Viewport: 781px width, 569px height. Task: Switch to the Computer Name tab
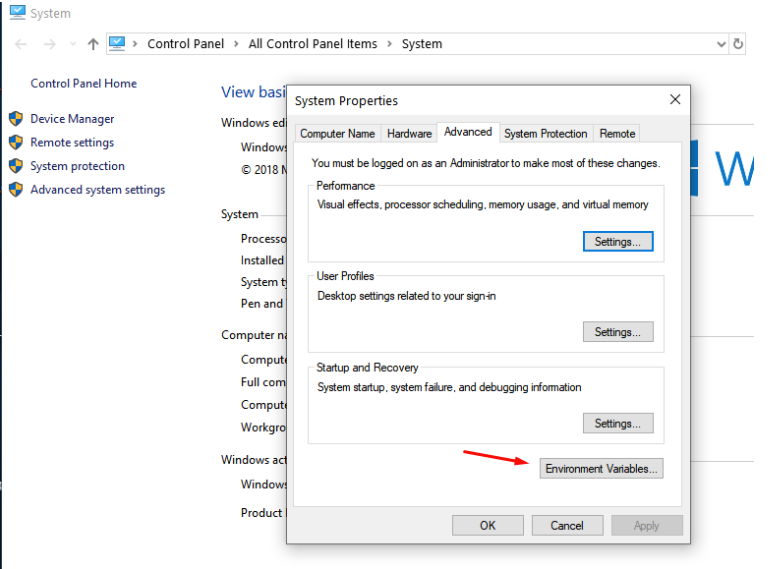tap(337, 134)
